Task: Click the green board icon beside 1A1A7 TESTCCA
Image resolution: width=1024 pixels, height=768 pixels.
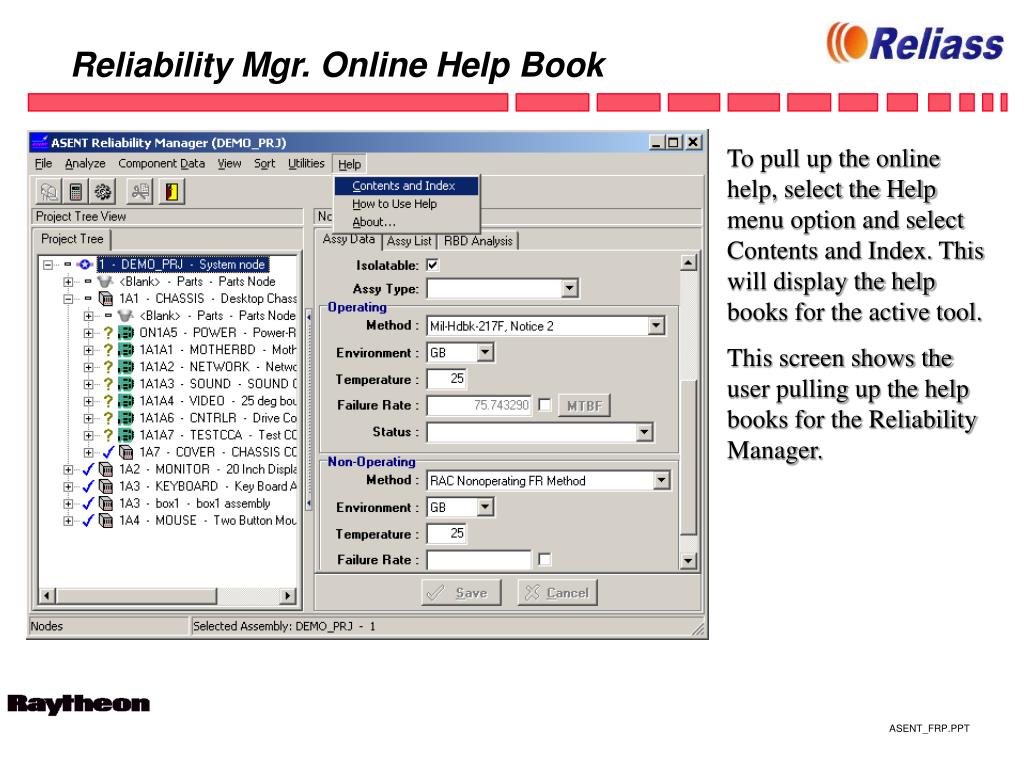Action: tap(126, 435)
